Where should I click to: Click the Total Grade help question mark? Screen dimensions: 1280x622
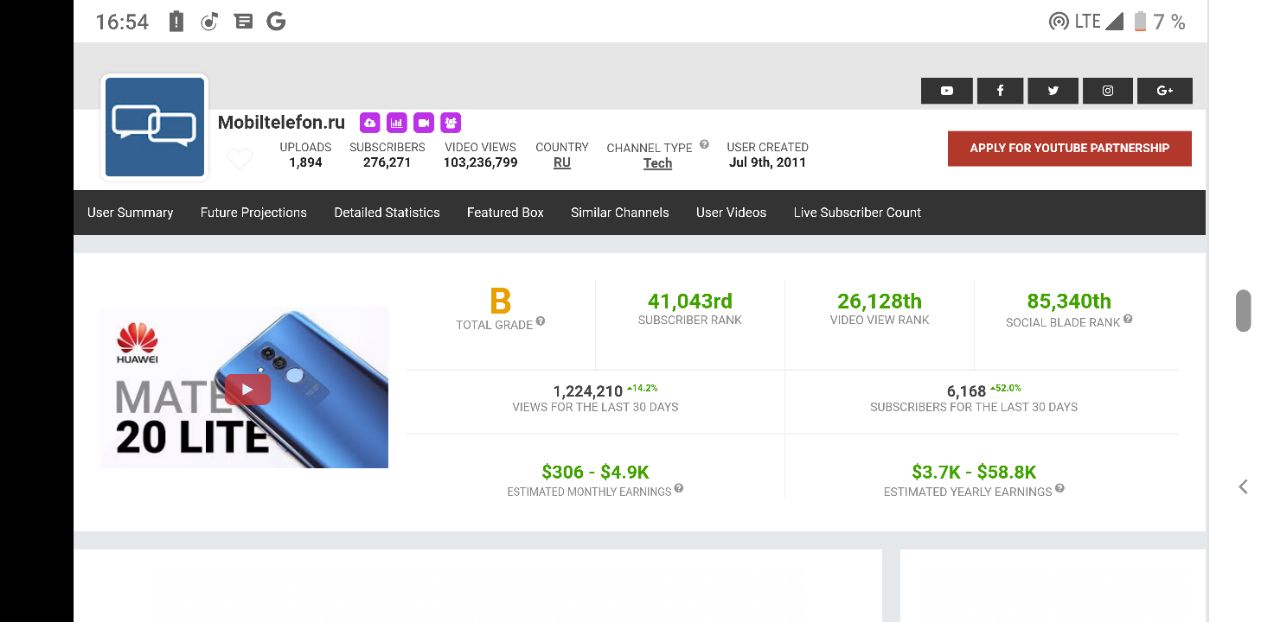541,321
